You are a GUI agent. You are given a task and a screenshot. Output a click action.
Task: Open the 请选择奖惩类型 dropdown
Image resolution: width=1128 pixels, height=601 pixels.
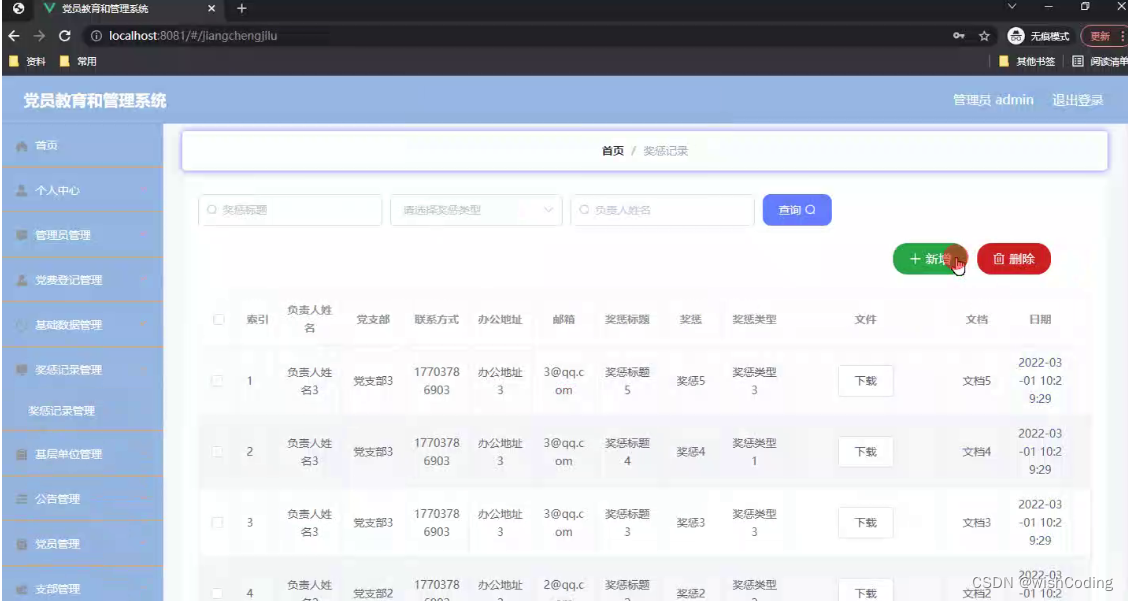(476, 210)
